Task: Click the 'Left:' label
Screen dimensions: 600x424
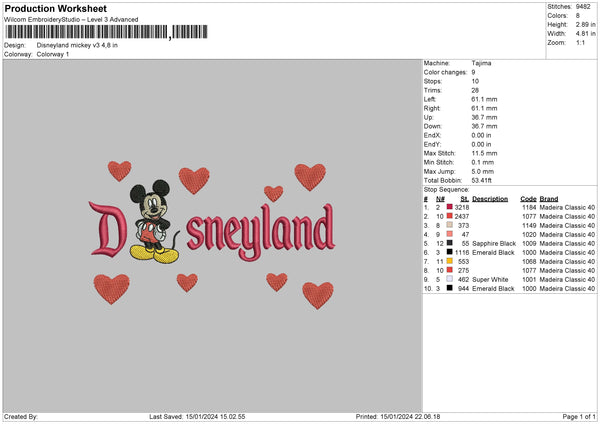Action: pyautogui.click(x=430, y=99)
